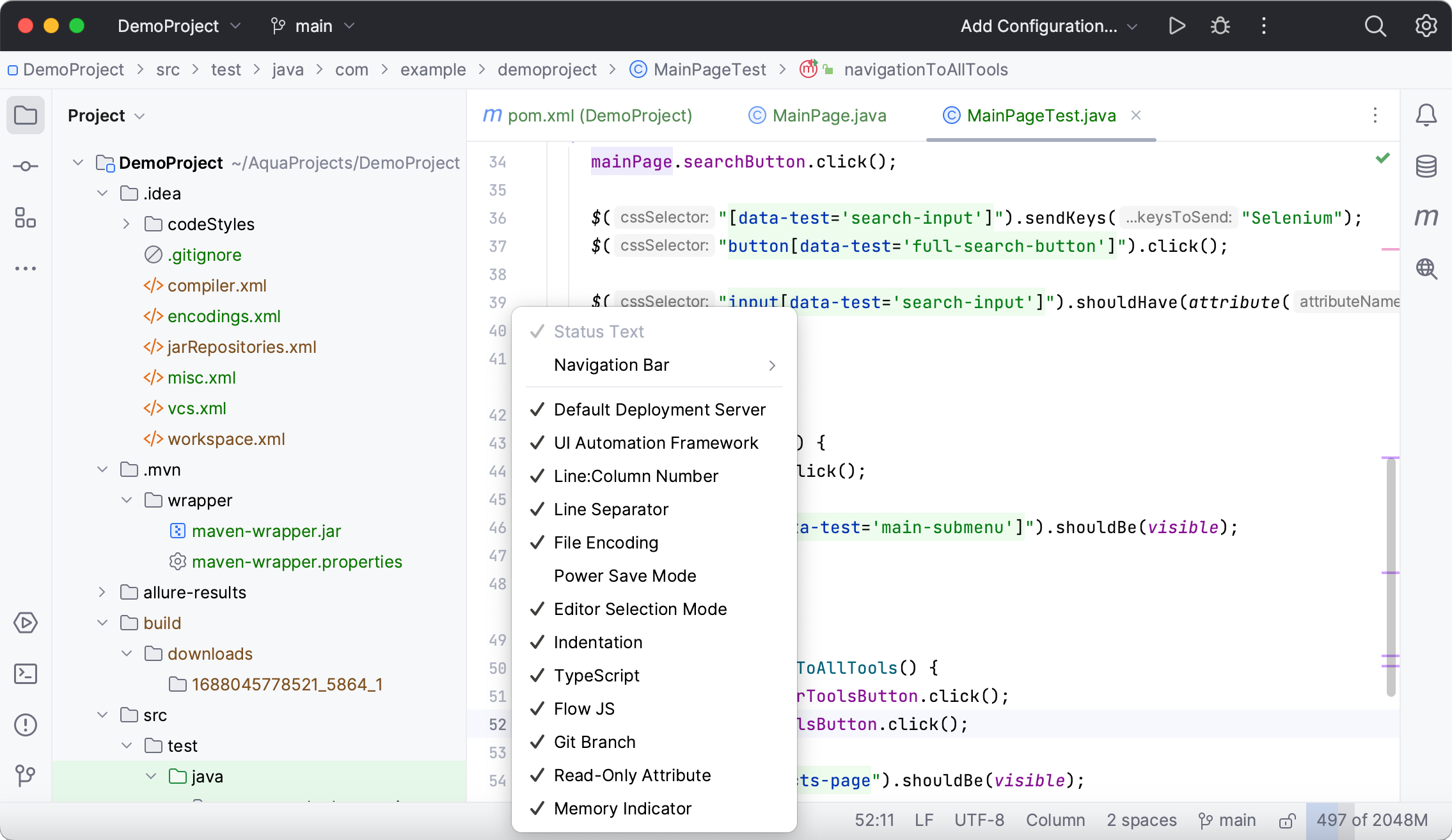Open the Web Inspector globe icon

(x=1426, y=268)
